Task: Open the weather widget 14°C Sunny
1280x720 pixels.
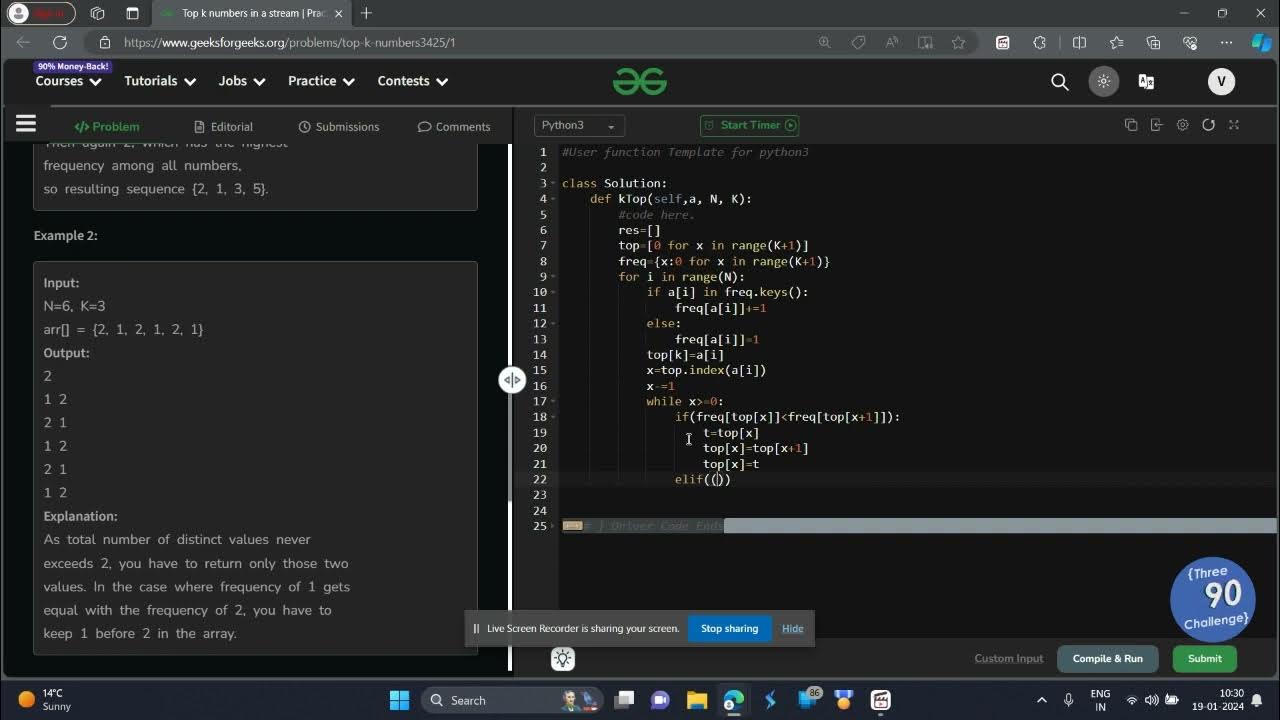Action: 46,700
